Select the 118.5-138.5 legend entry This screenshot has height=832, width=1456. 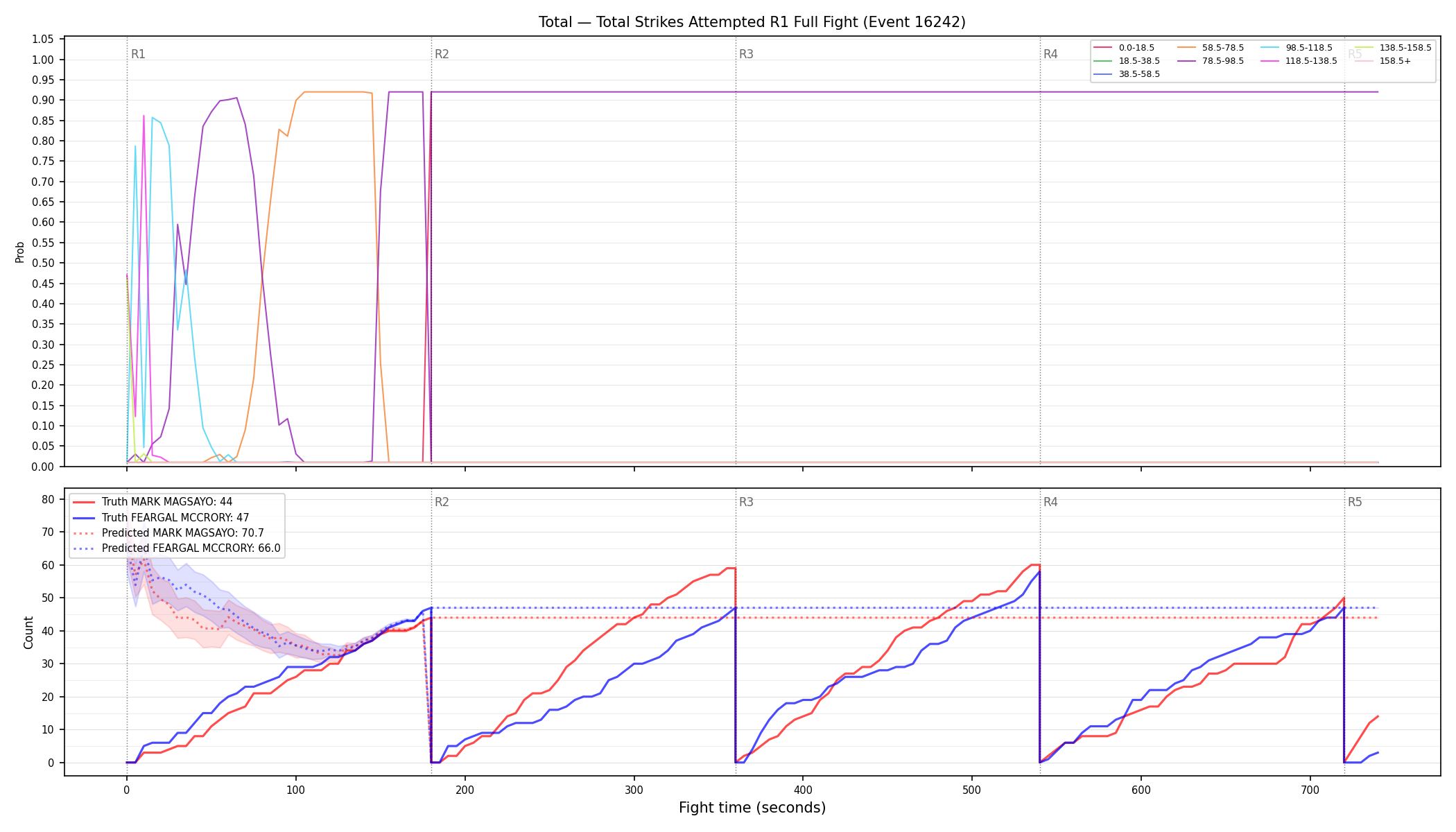point(1299,61)
